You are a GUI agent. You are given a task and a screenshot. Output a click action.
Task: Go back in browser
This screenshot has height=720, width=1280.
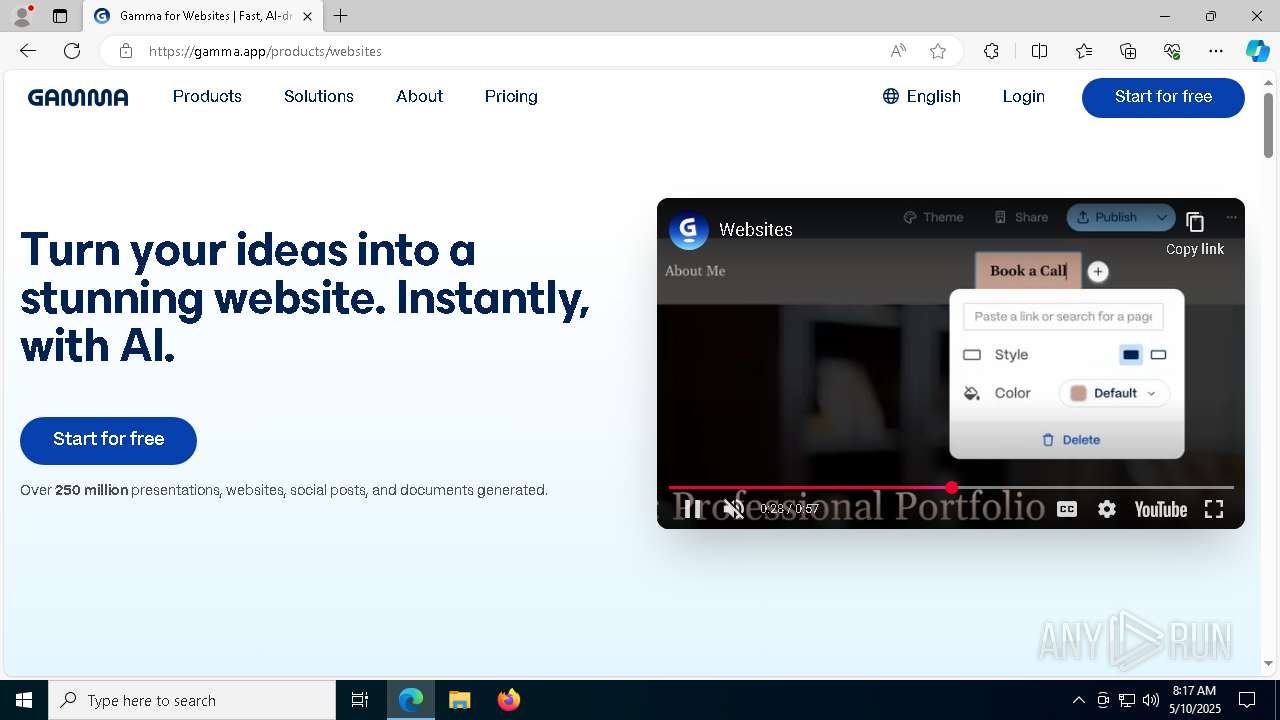(x=28, y=51)
